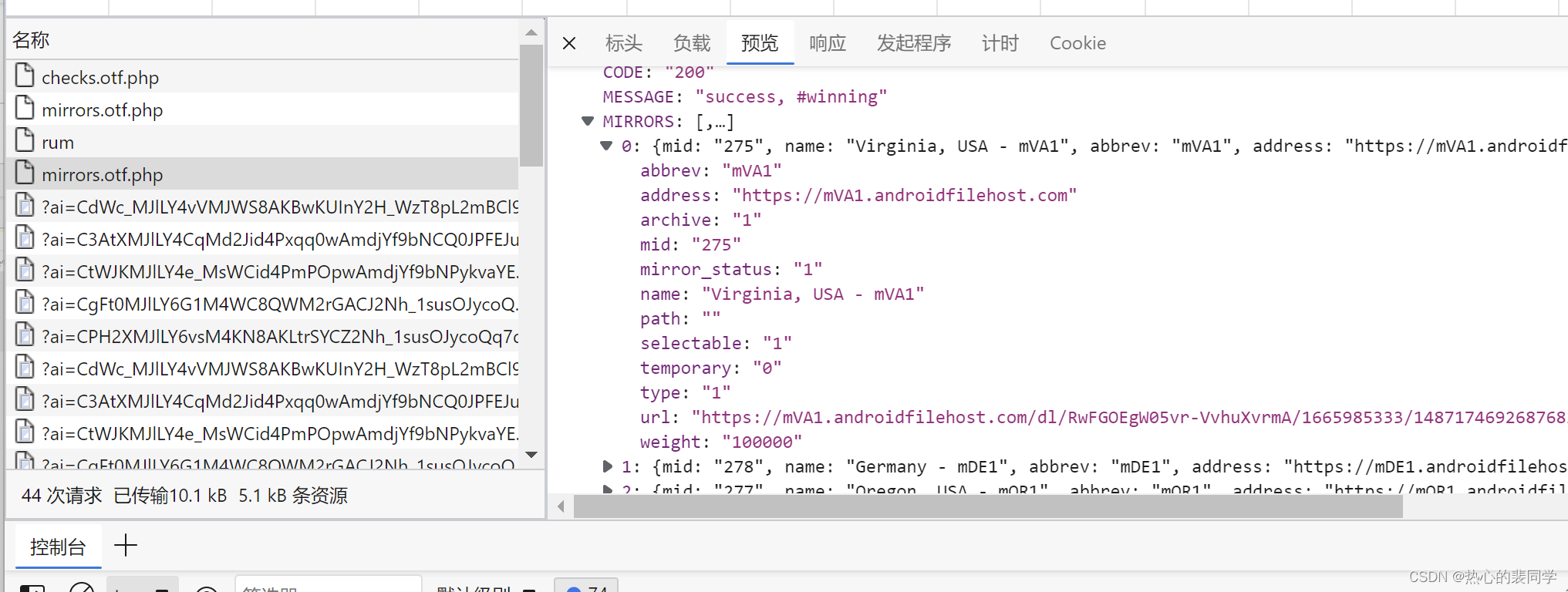The width and height of the screenshot is (1568, 592).
Task: Click the 已传输10.1 kB status text
Action: [x=170, y=495]
